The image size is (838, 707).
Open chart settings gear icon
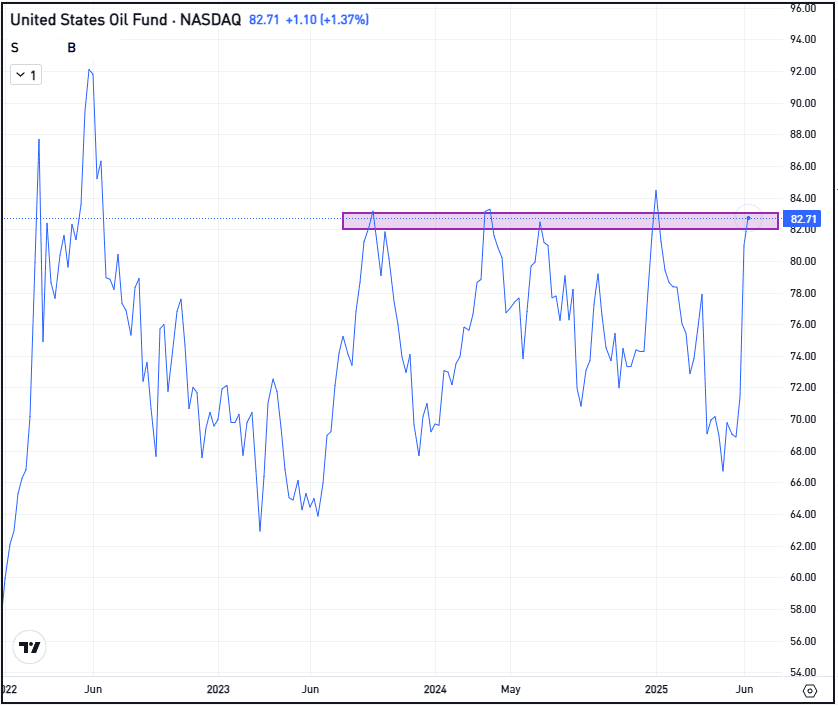810,691
